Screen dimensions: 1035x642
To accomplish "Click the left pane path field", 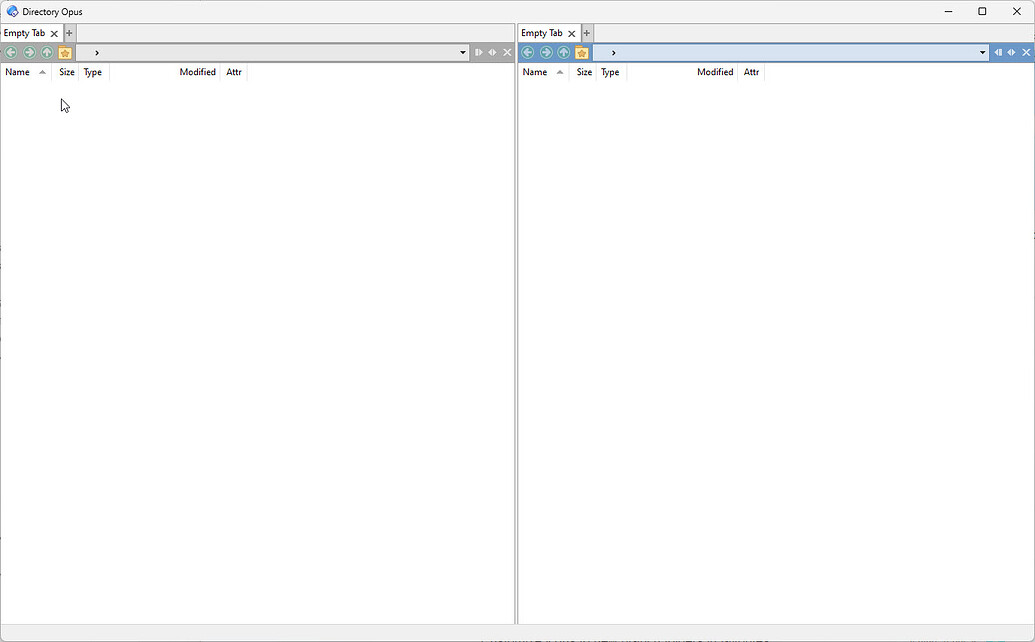I will point(272,52).
